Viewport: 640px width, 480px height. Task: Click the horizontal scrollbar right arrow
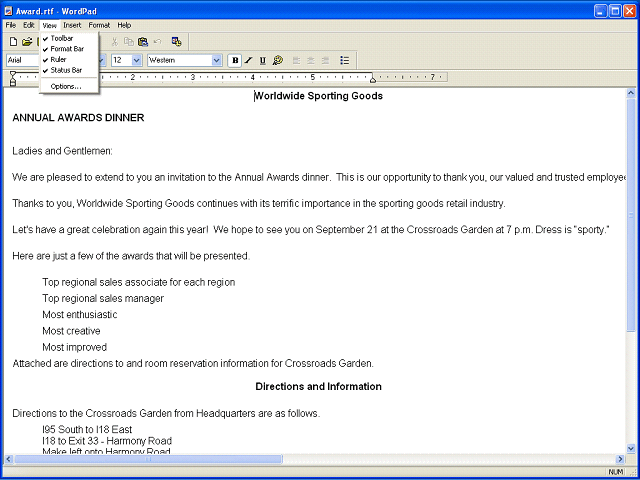(621, 459)
